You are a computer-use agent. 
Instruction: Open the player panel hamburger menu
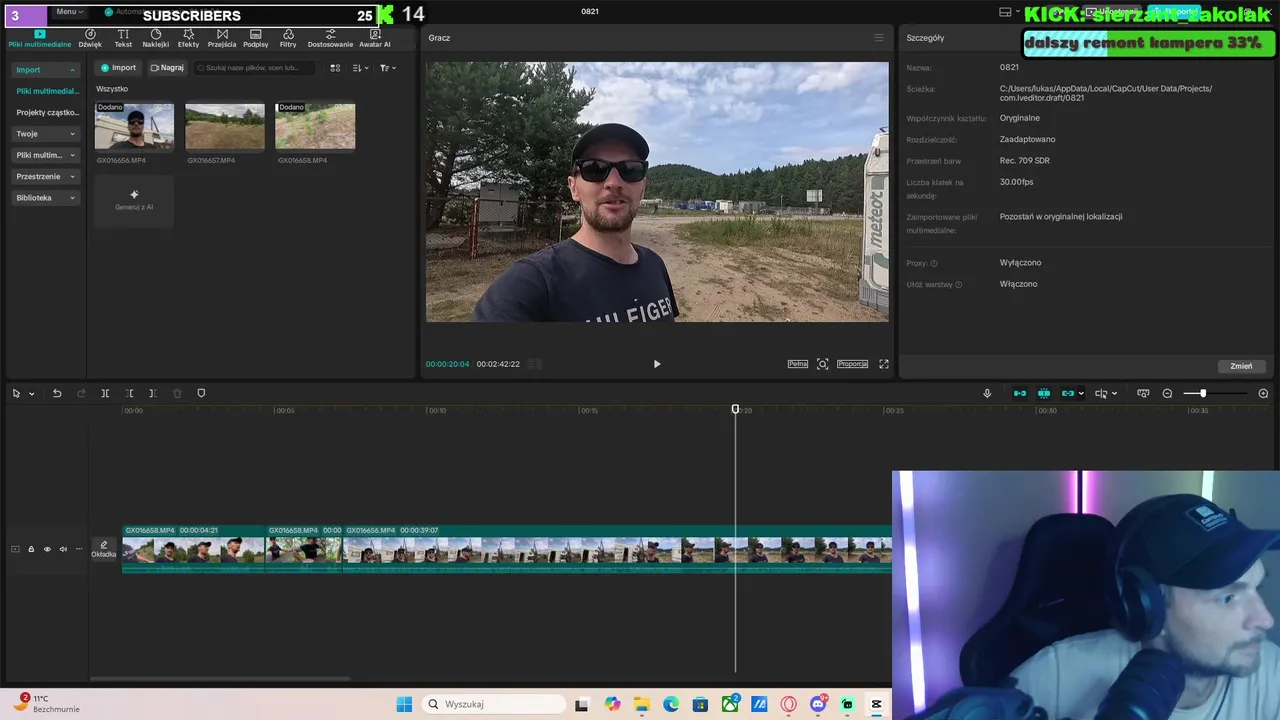[x=879, y=38]
